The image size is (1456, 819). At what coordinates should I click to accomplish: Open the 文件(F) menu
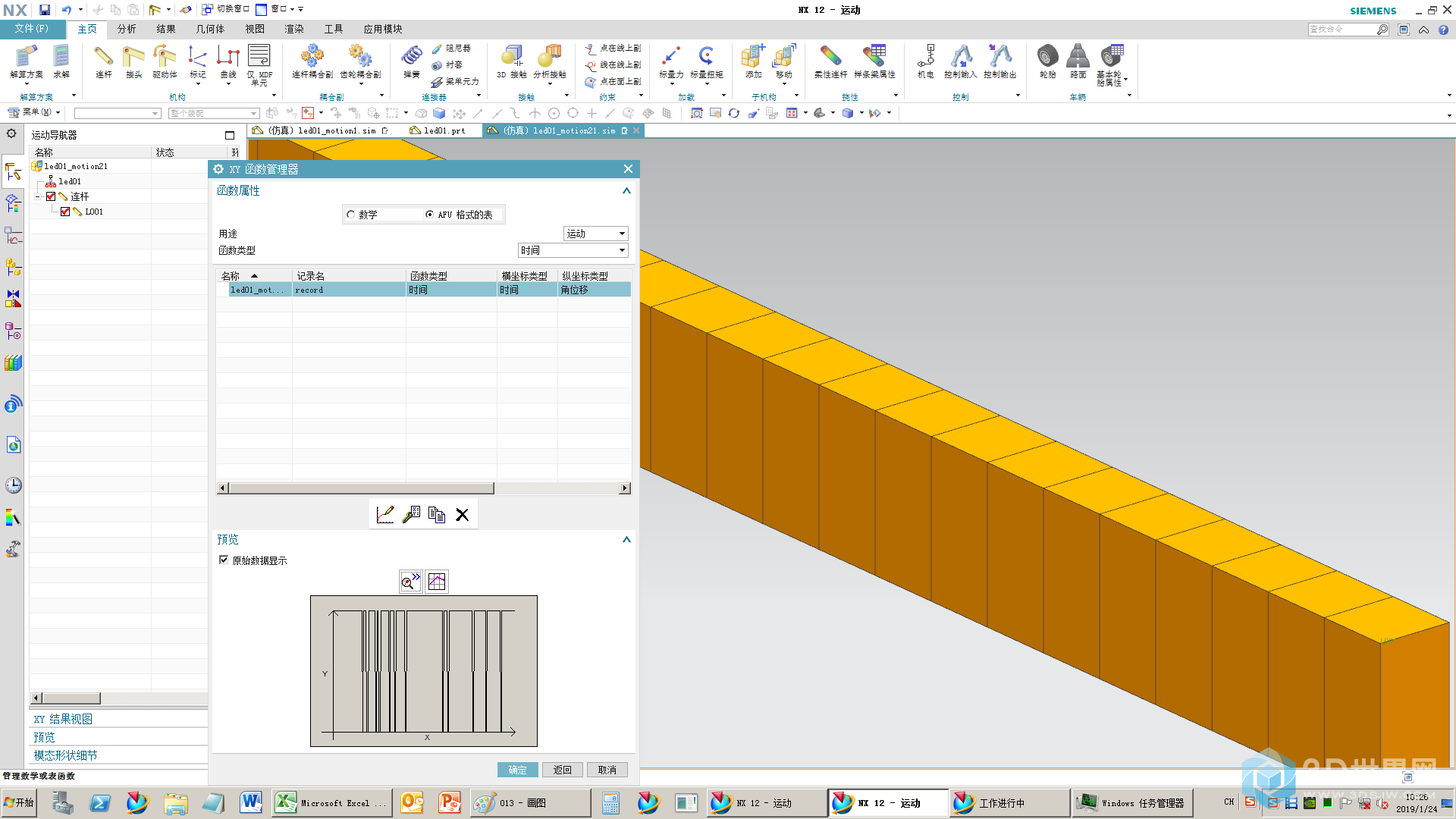coord(31,29)
